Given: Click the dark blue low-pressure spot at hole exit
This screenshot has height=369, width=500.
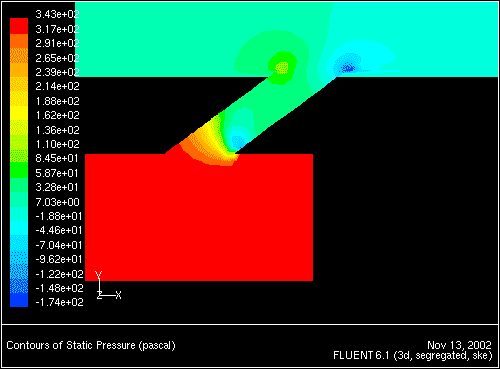Looking at the screenshot, I should 348,68.
